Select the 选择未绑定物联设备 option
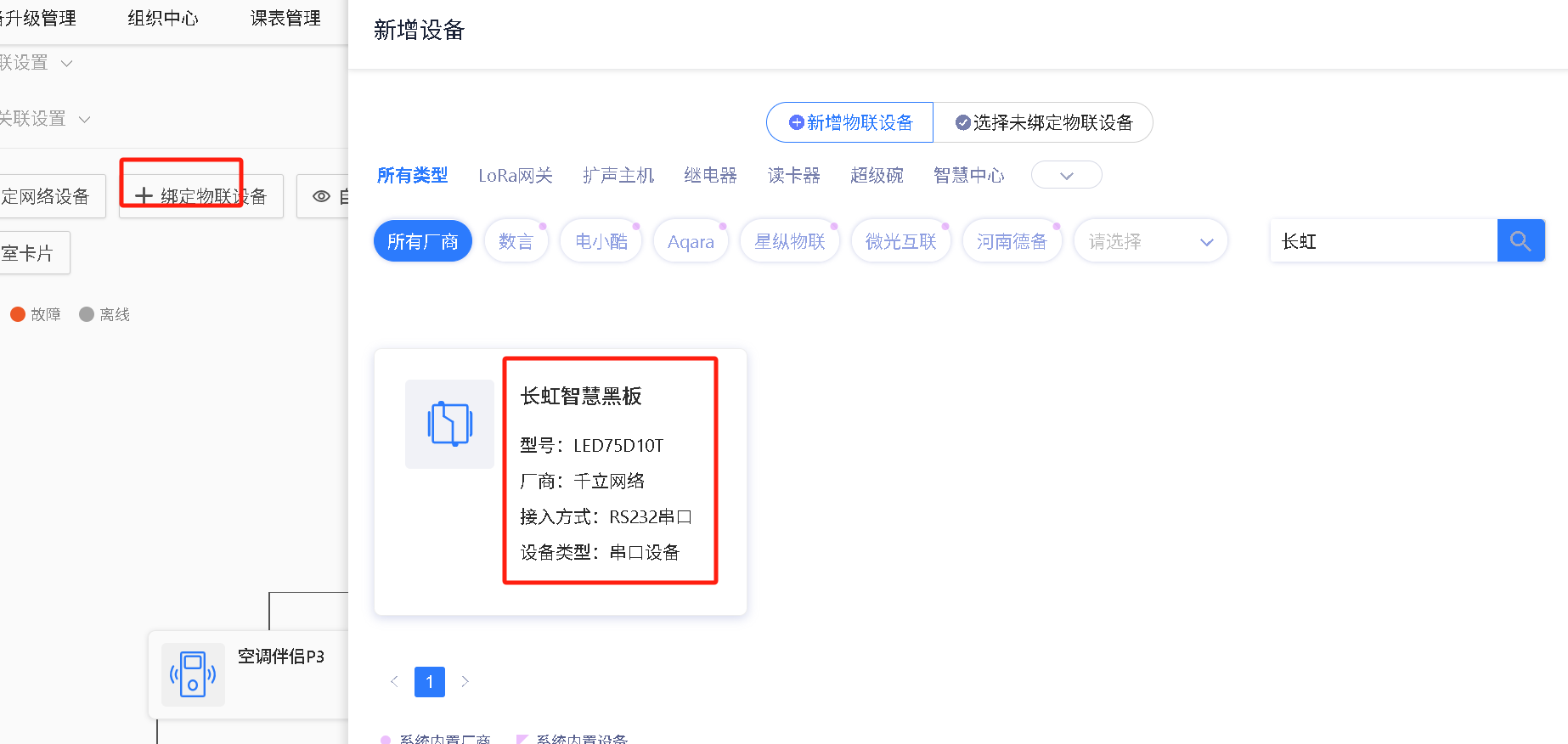 [x=1043, y=122]
